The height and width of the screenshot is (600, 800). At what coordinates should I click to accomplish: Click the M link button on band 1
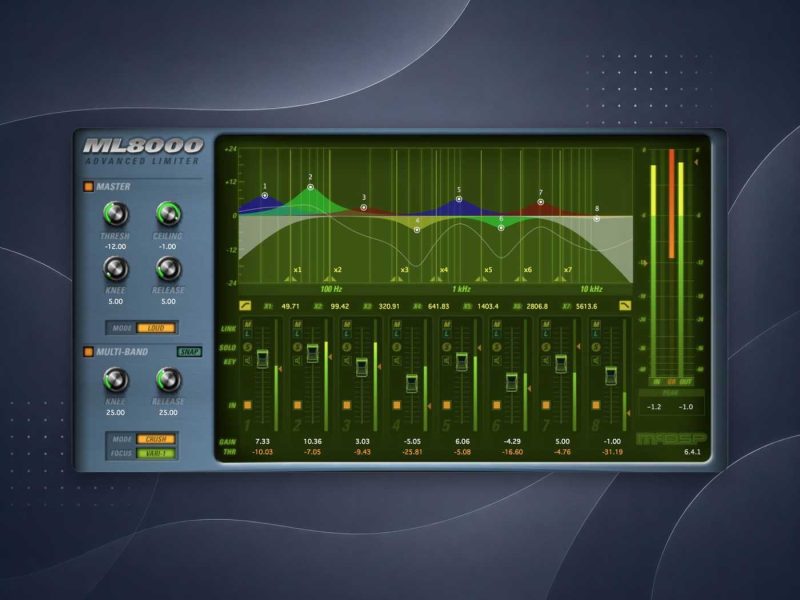click(247, 324)
